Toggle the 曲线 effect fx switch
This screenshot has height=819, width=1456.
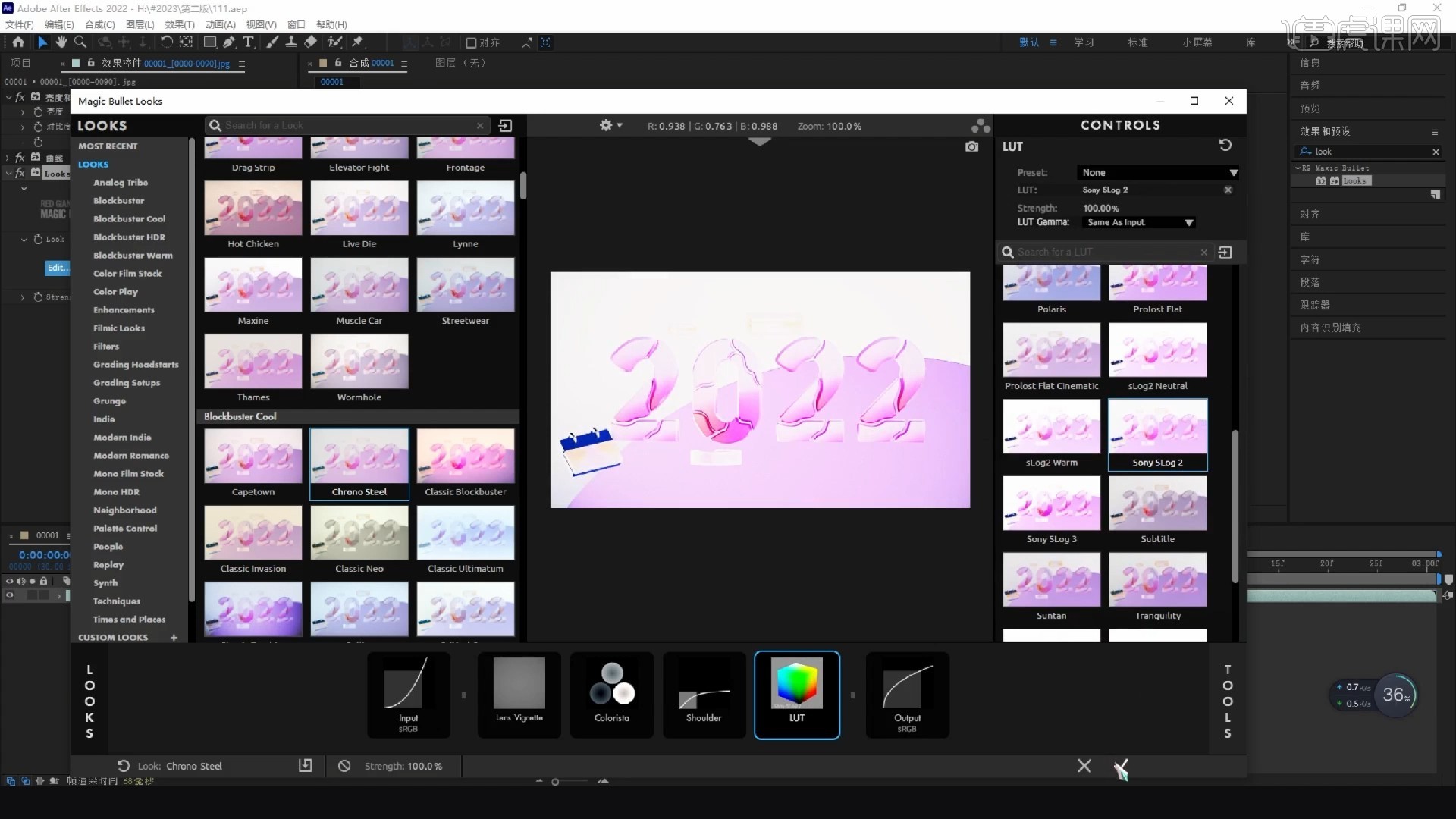pyautogui.click(x=20, y=158)
